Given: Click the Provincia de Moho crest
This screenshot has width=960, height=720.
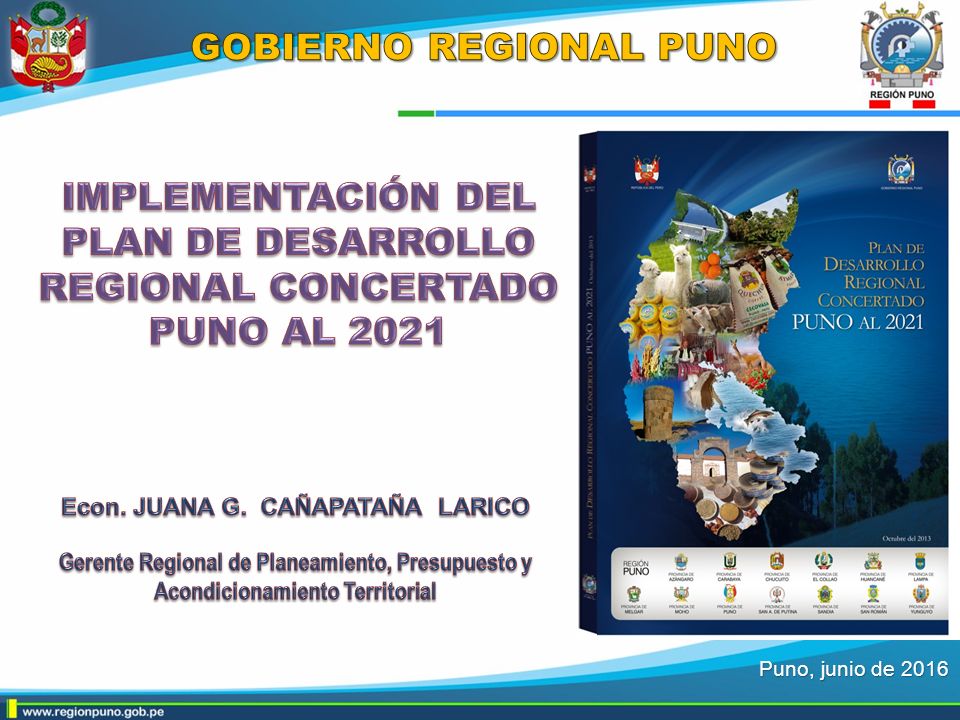Looking at the screenshot, I should click(x=681, y=594).
